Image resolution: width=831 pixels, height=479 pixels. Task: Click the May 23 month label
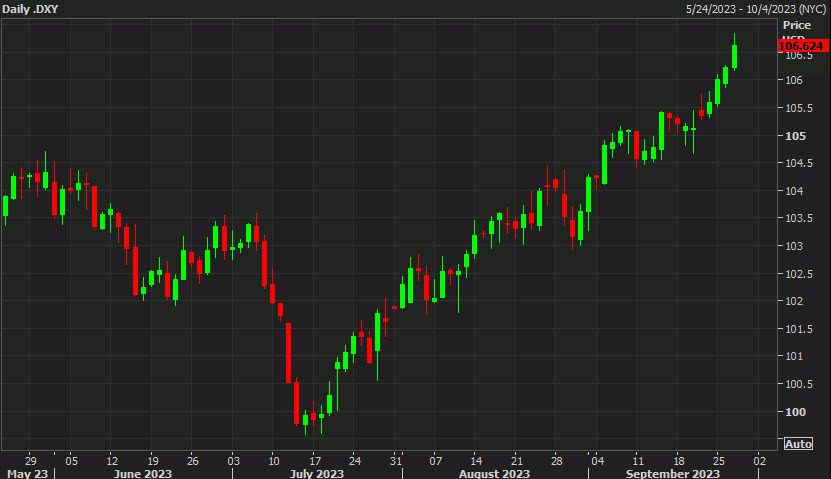27,473
